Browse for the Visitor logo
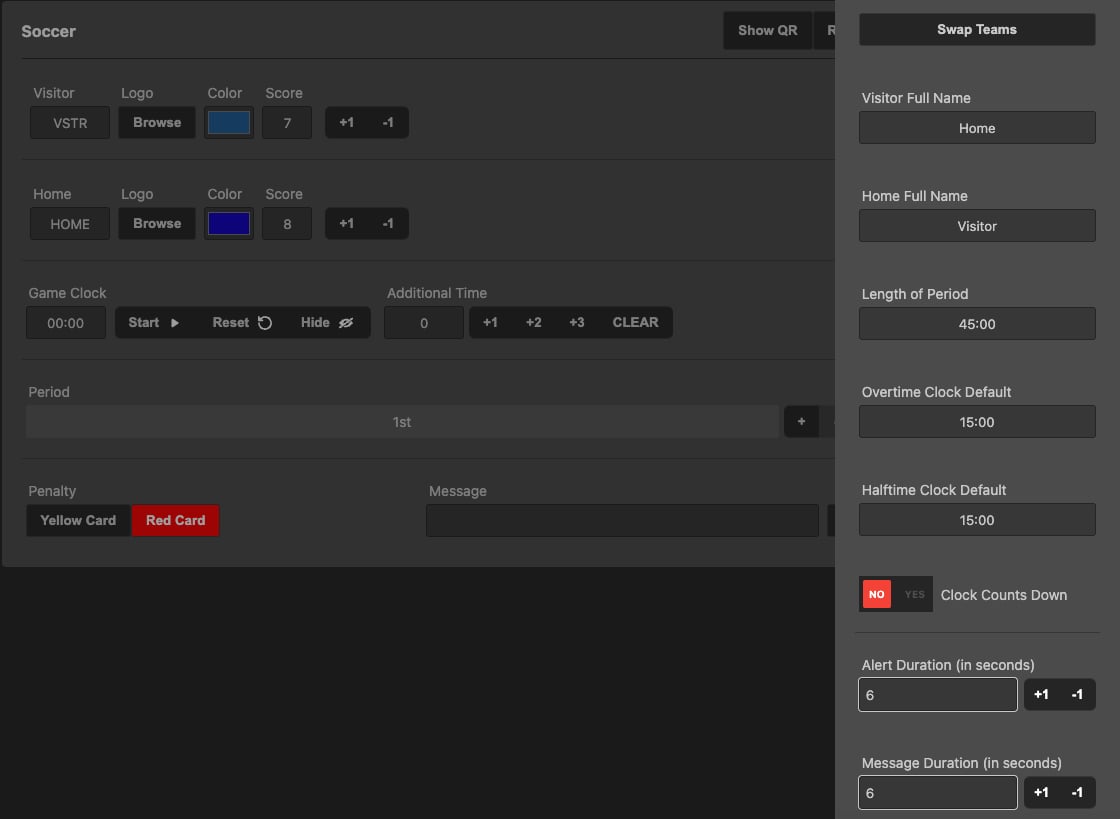This screenshot has height=819, width=1120. 157,123
